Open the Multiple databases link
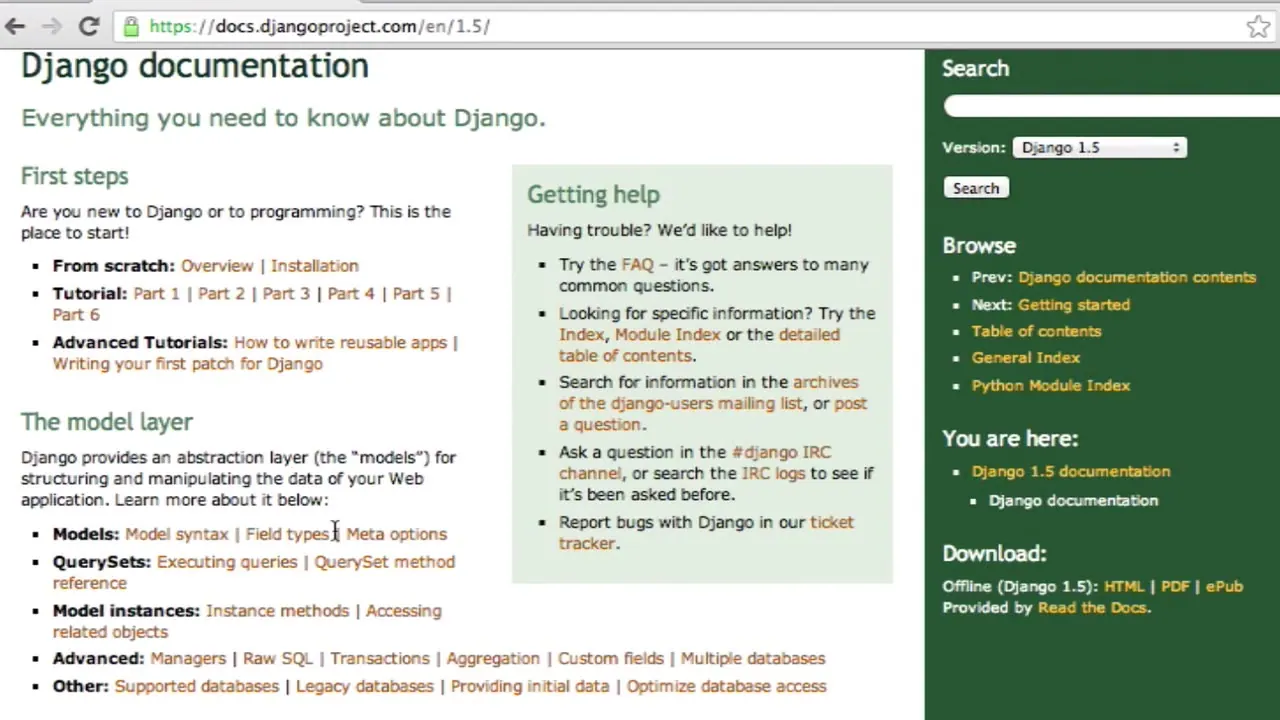The height and width of the screenshot is (720, 1280). coord(753,659)
